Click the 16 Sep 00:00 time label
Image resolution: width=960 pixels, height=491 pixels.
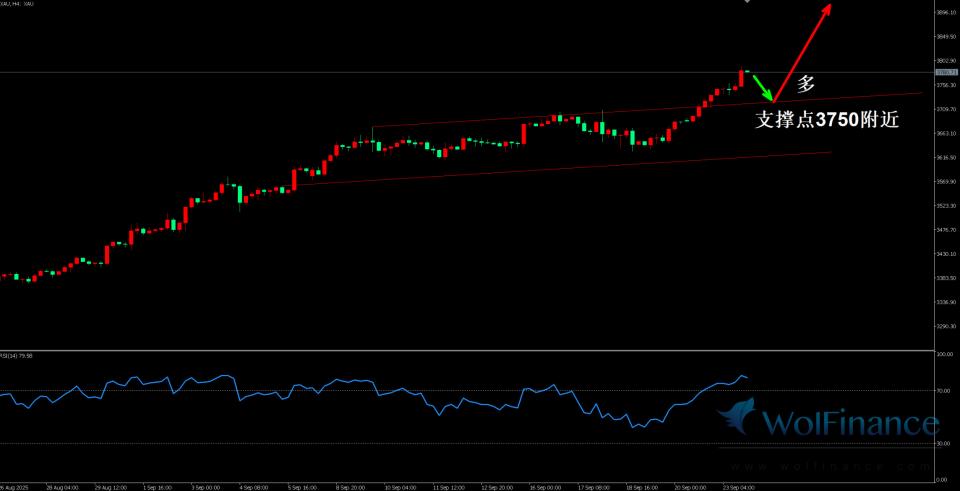[544, 488]
